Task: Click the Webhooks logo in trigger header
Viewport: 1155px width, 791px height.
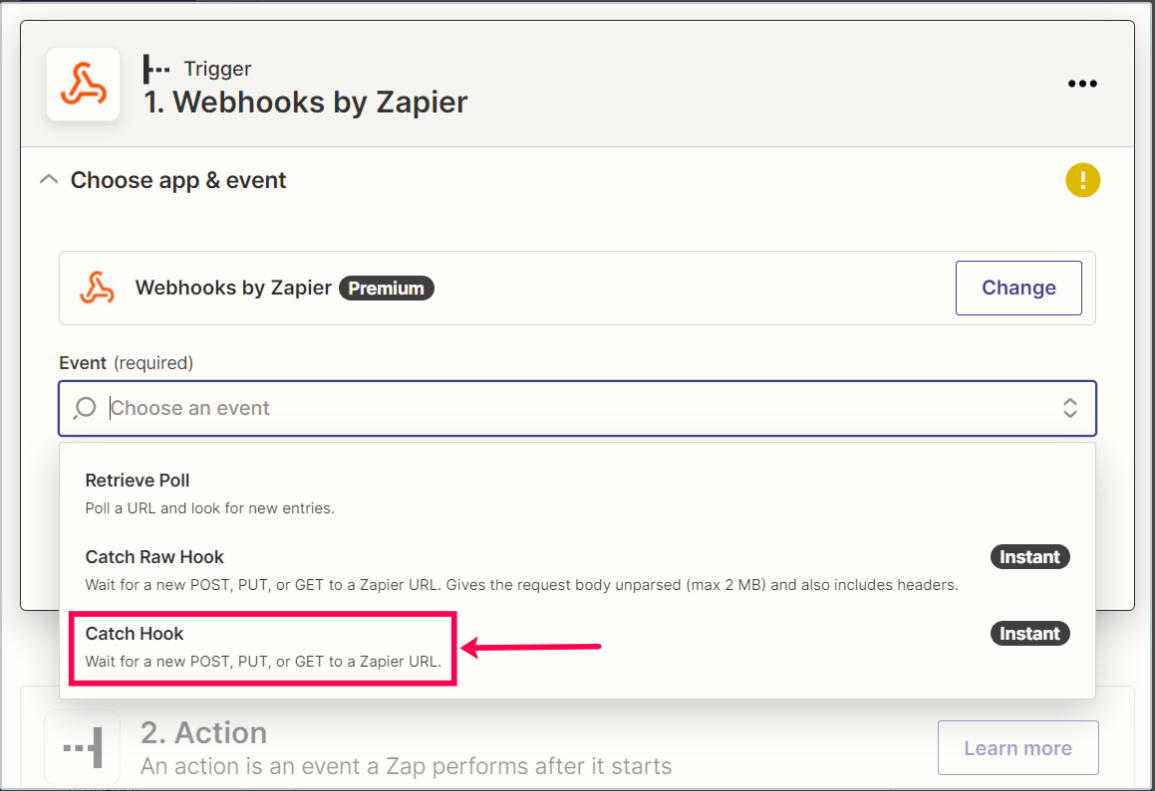Action: [x=83, y=84]
